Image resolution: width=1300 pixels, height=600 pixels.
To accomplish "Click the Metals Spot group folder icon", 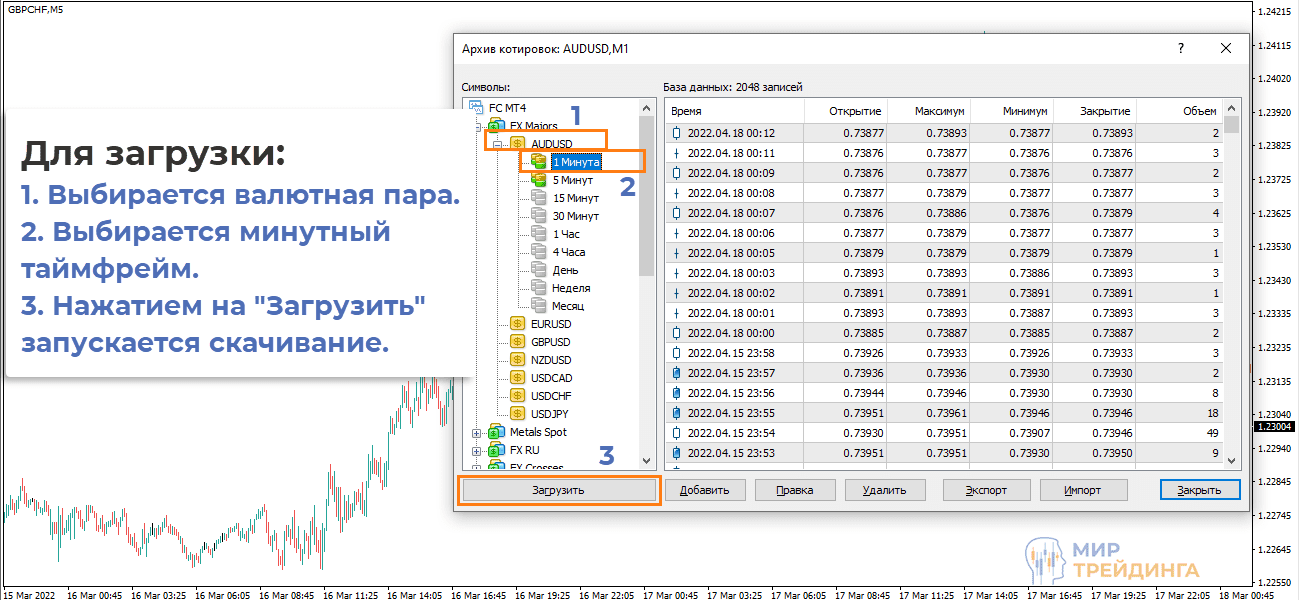I will (x=497, y=432).
